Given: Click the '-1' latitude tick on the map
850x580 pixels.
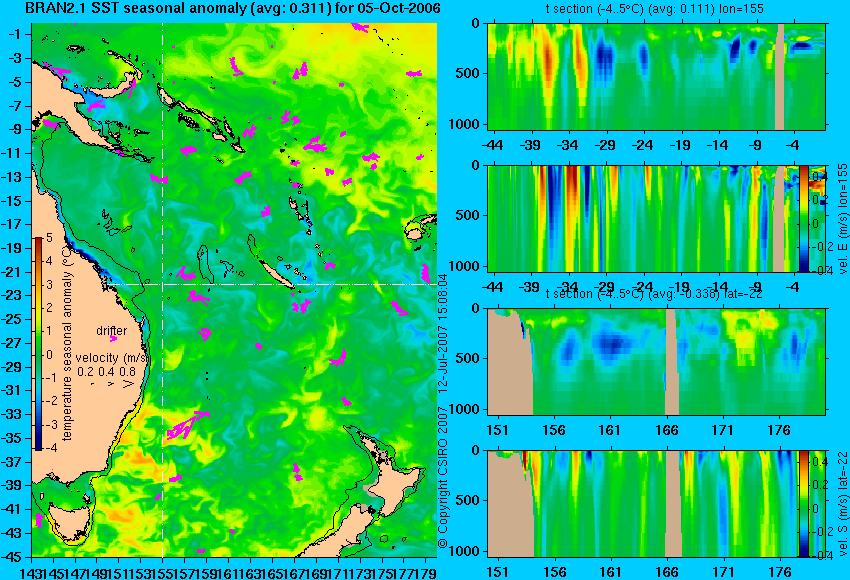Looking at the screenshot, I should [16, 34].
